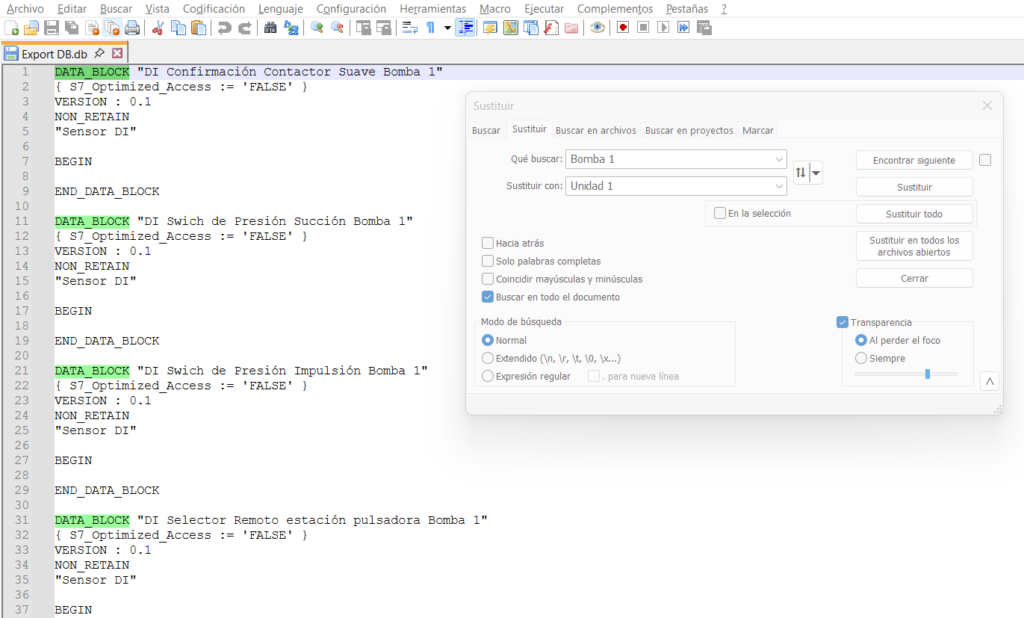
Task: Switch to the 'Buscar en archivos' tab
Action: (595, 130)
